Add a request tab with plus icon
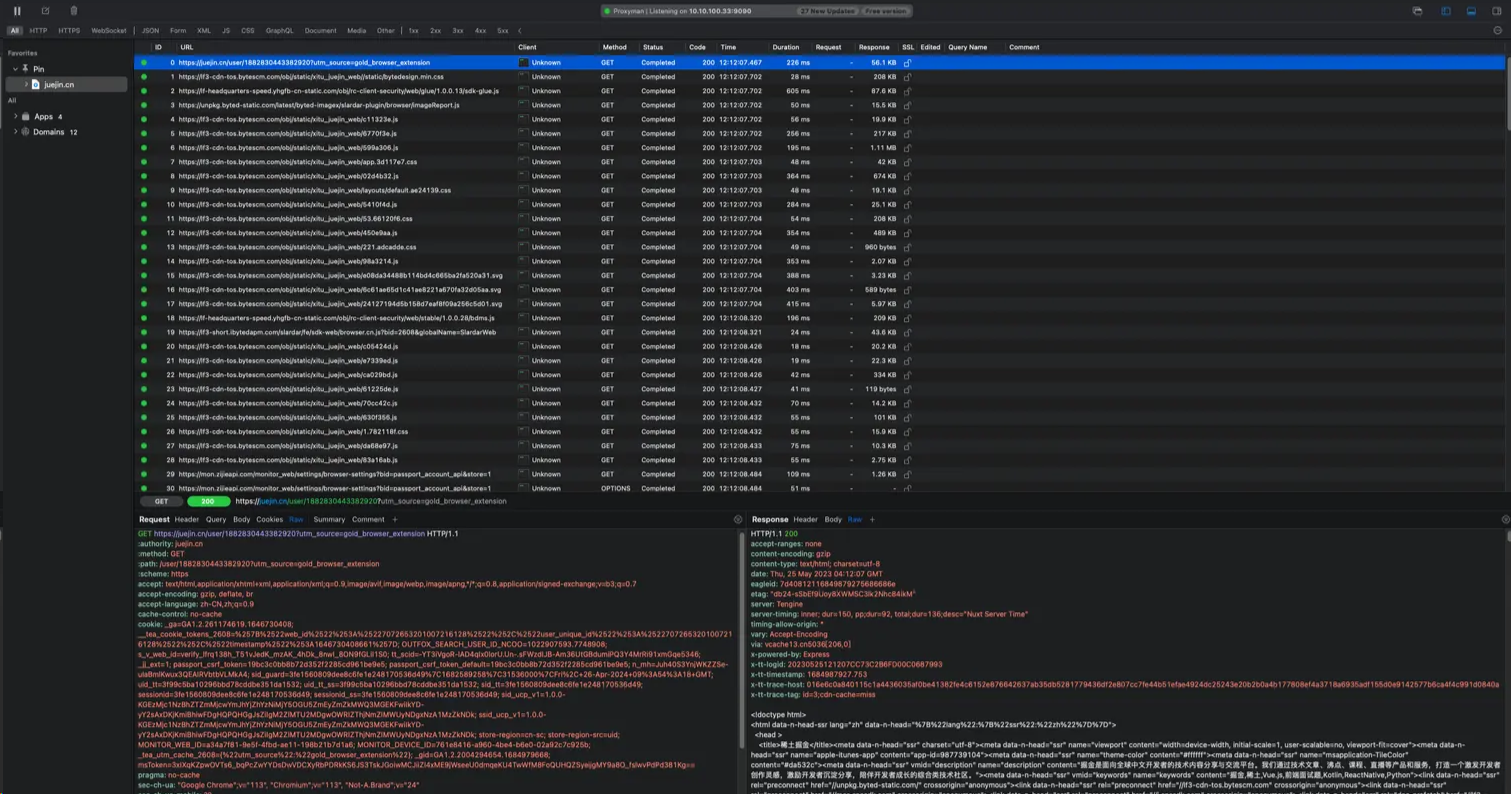The width and height of the screenshot is (1511, 794). tap(395, 520)
